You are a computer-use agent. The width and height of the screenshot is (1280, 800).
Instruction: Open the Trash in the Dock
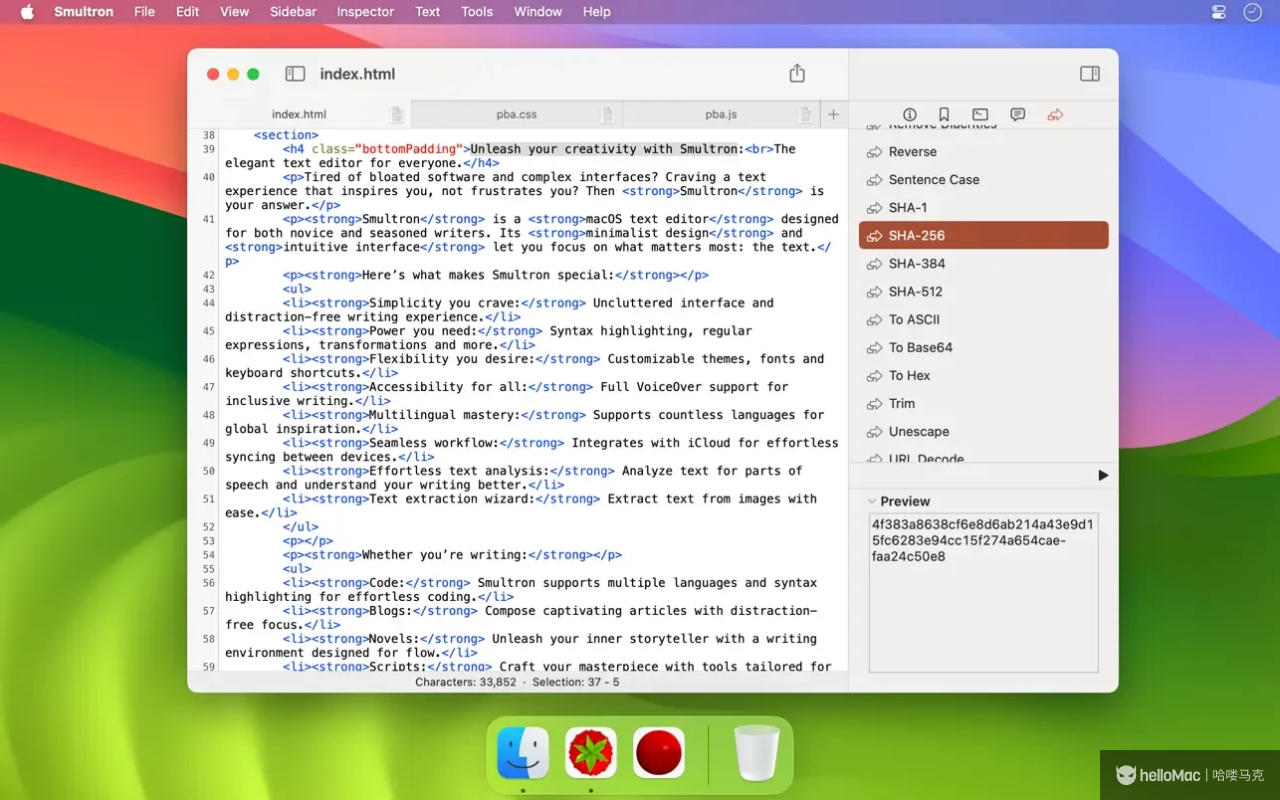pos(756,753)
